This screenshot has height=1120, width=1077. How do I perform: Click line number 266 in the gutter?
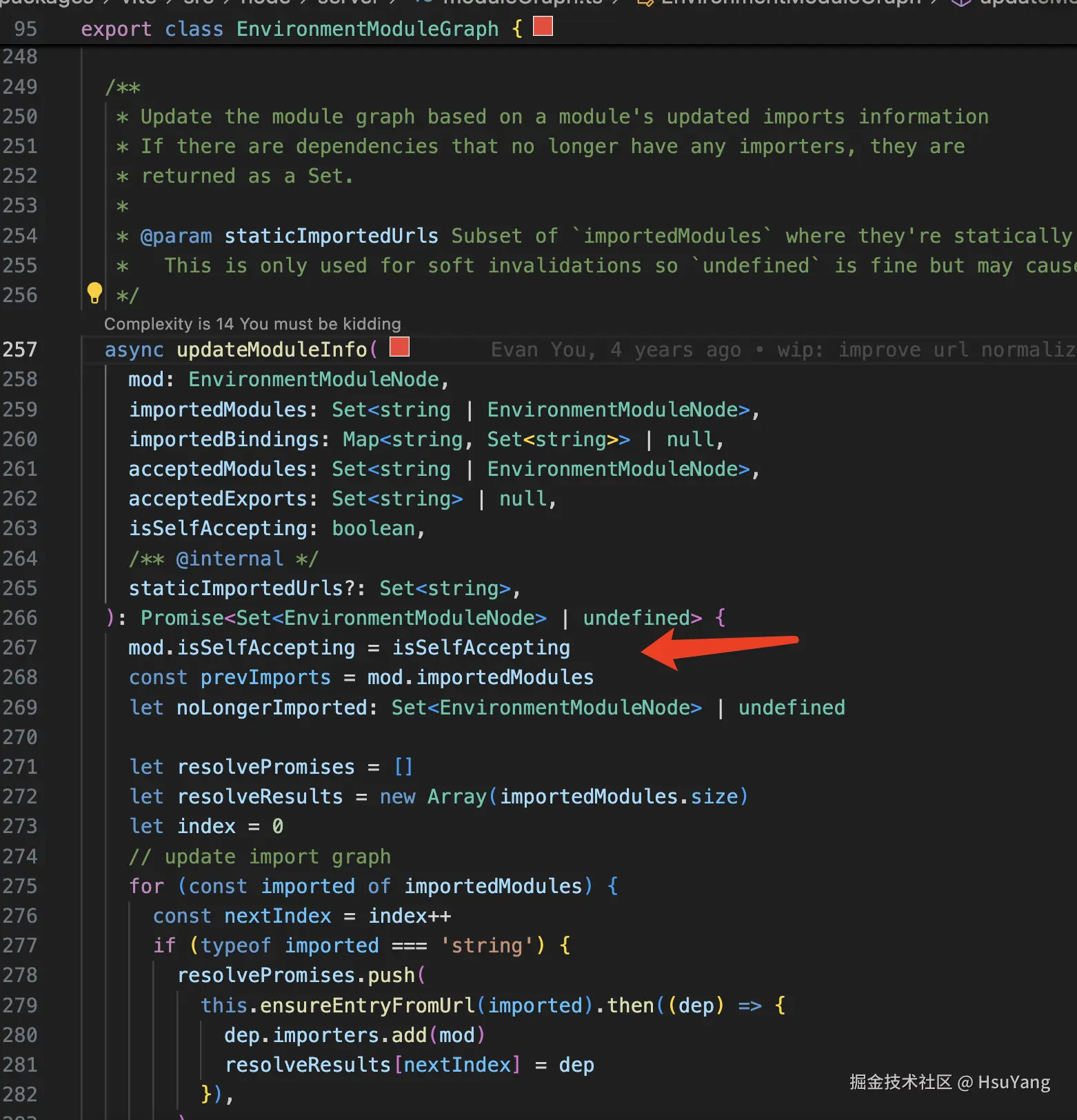(19, 618)
